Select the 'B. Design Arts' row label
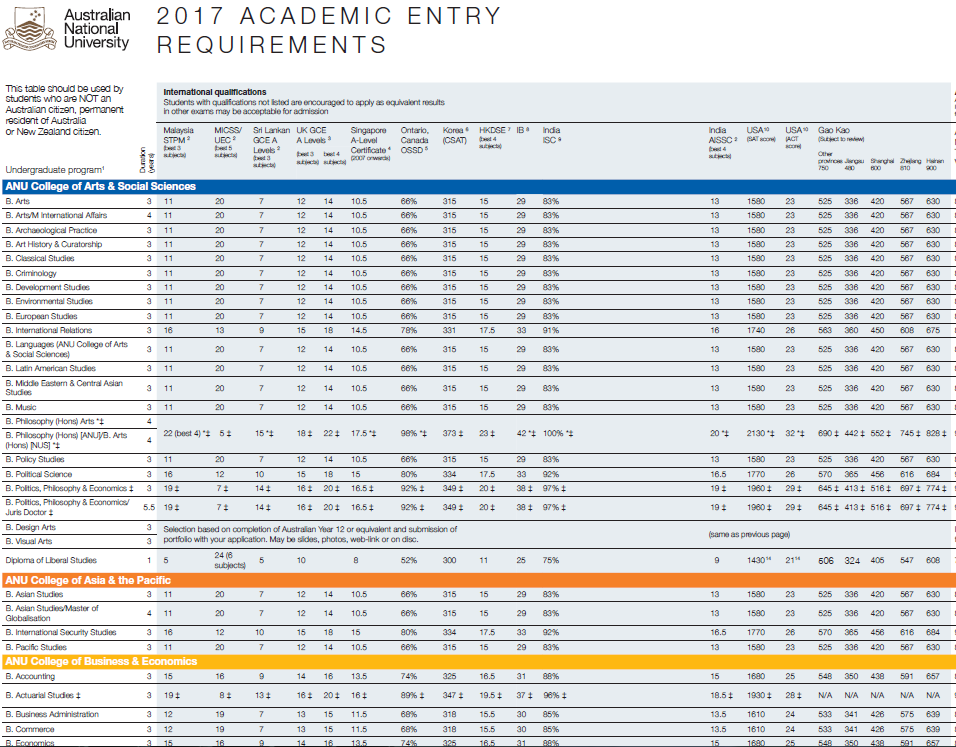This screenshot has height=747, width=956. (x=30, y=527)
